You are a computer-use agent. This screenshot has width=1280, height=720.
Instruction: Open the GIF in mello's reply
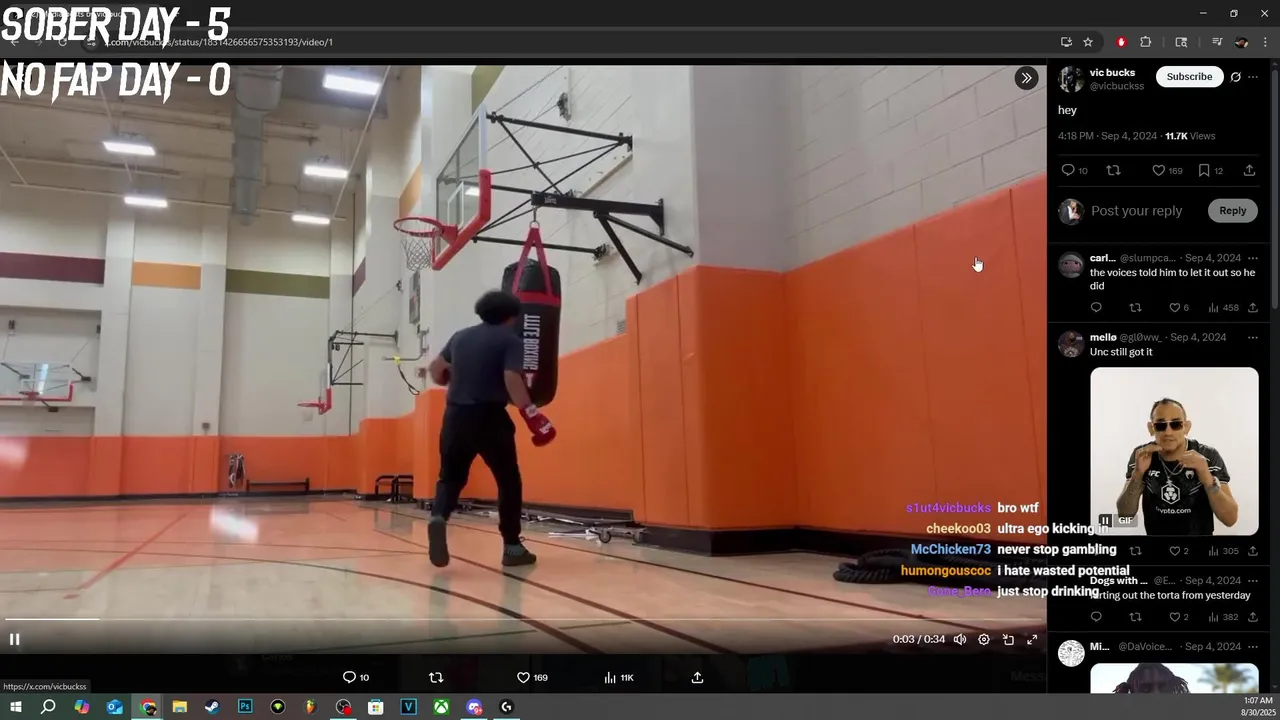[1174, 451]
